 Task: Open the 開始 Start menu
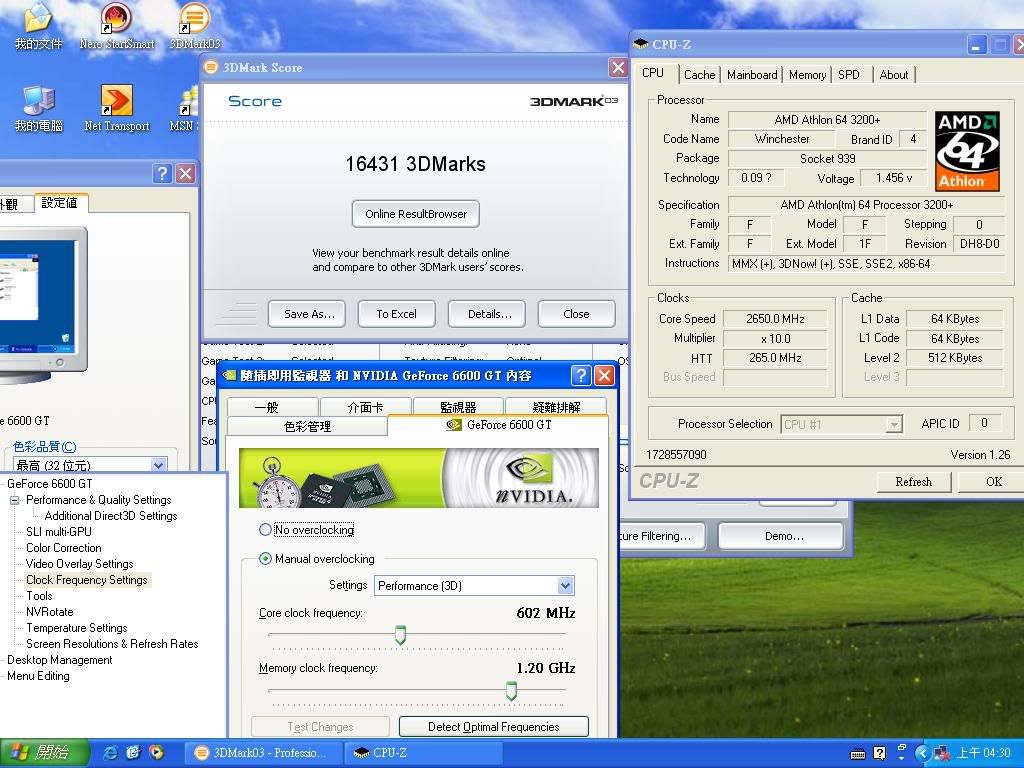(44, 753)
